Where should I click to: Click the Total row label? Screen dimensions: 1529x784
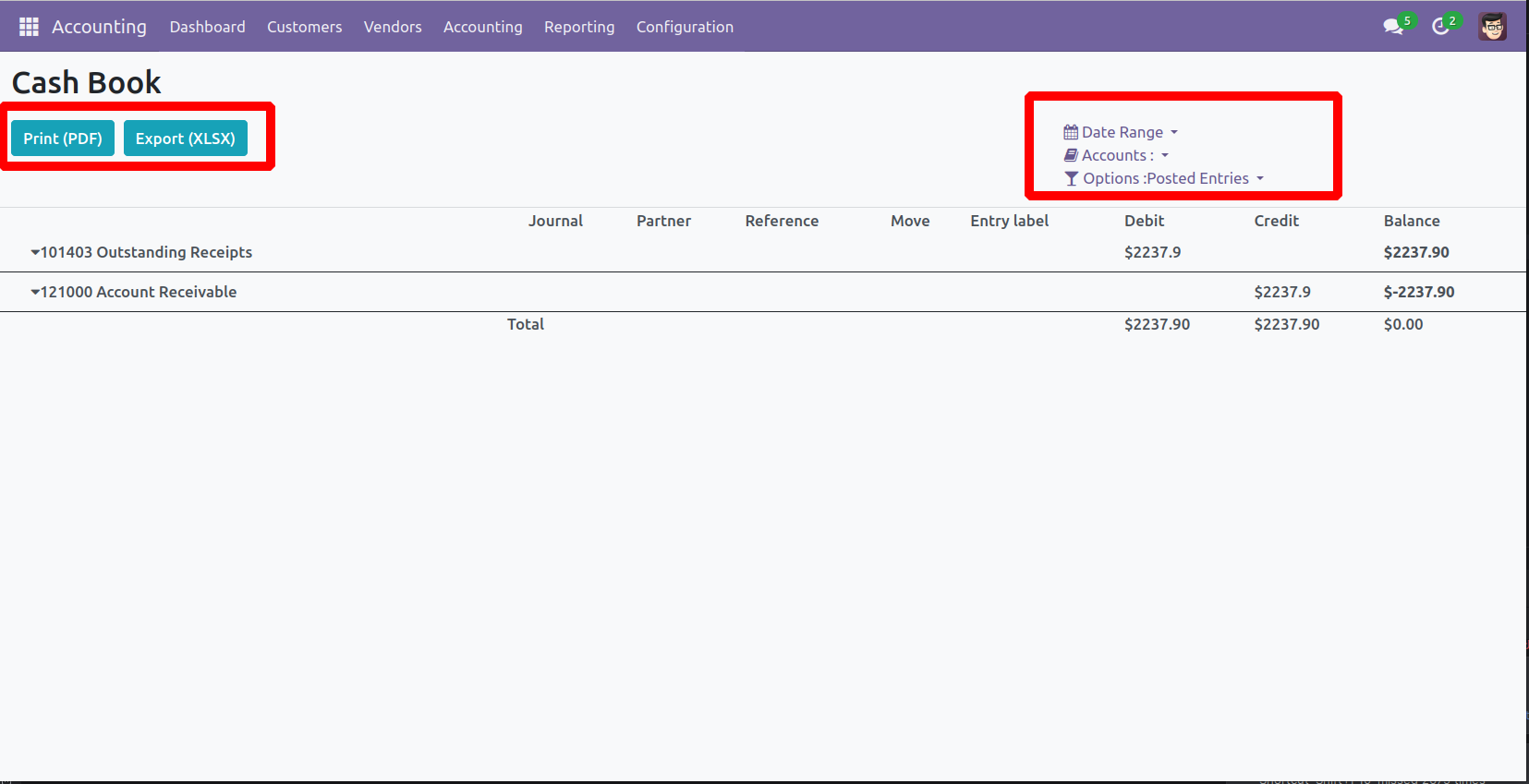pyautogui.click(x=526, y=324)
